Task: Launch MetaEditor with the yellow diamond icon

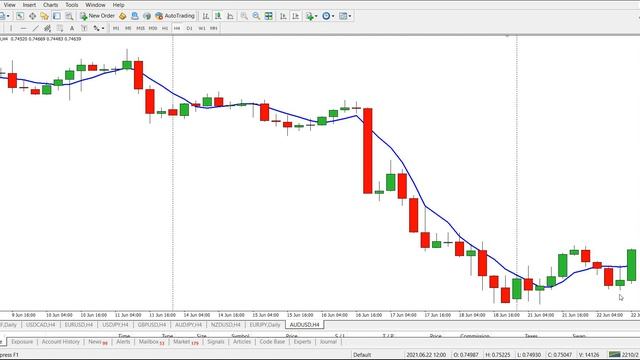Action: pyautogui.click(x=122, y=16)
